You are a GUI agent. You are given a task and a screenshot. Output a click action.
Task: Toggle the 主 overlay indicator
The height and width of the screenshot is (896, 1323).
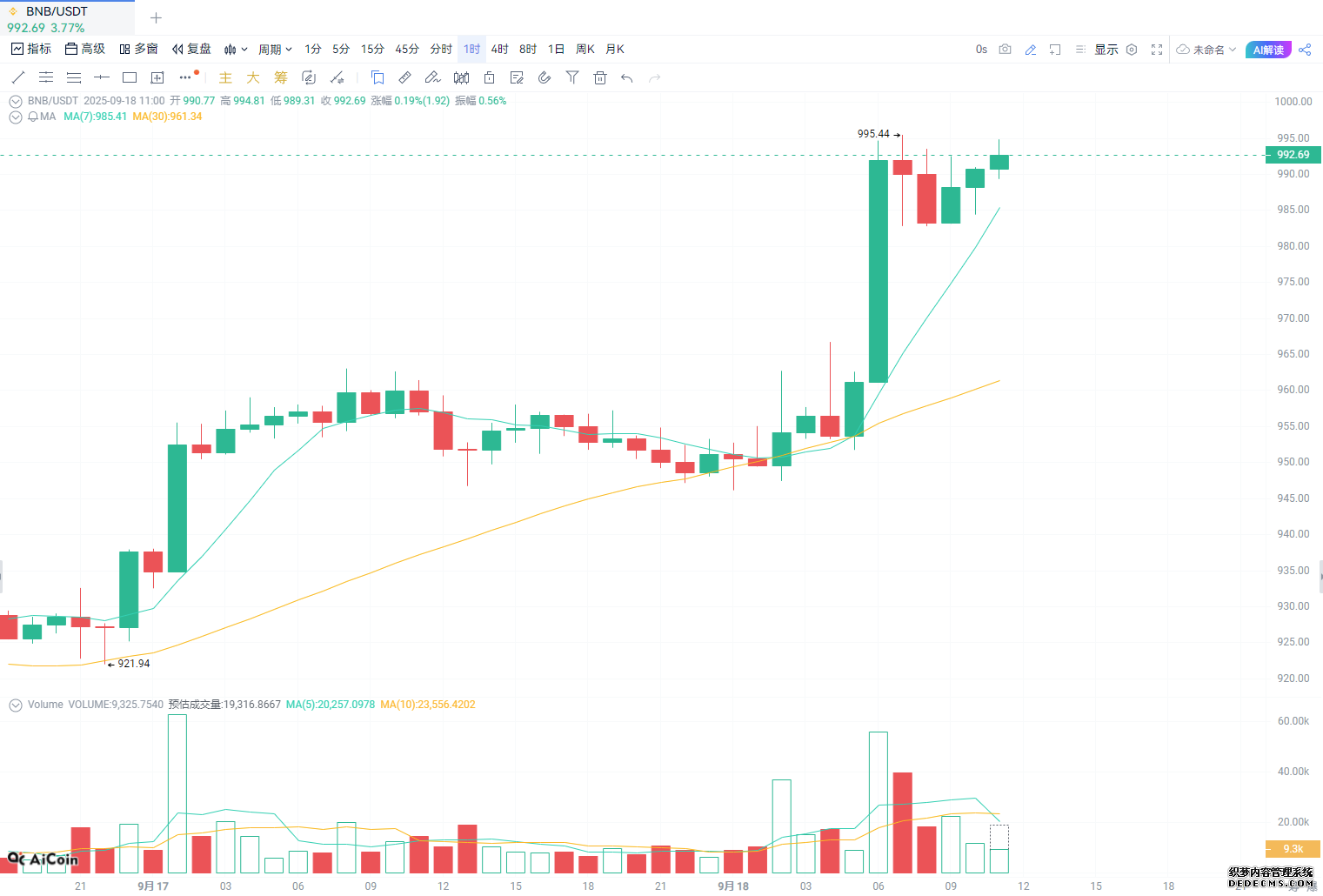(x=225, y=77)
